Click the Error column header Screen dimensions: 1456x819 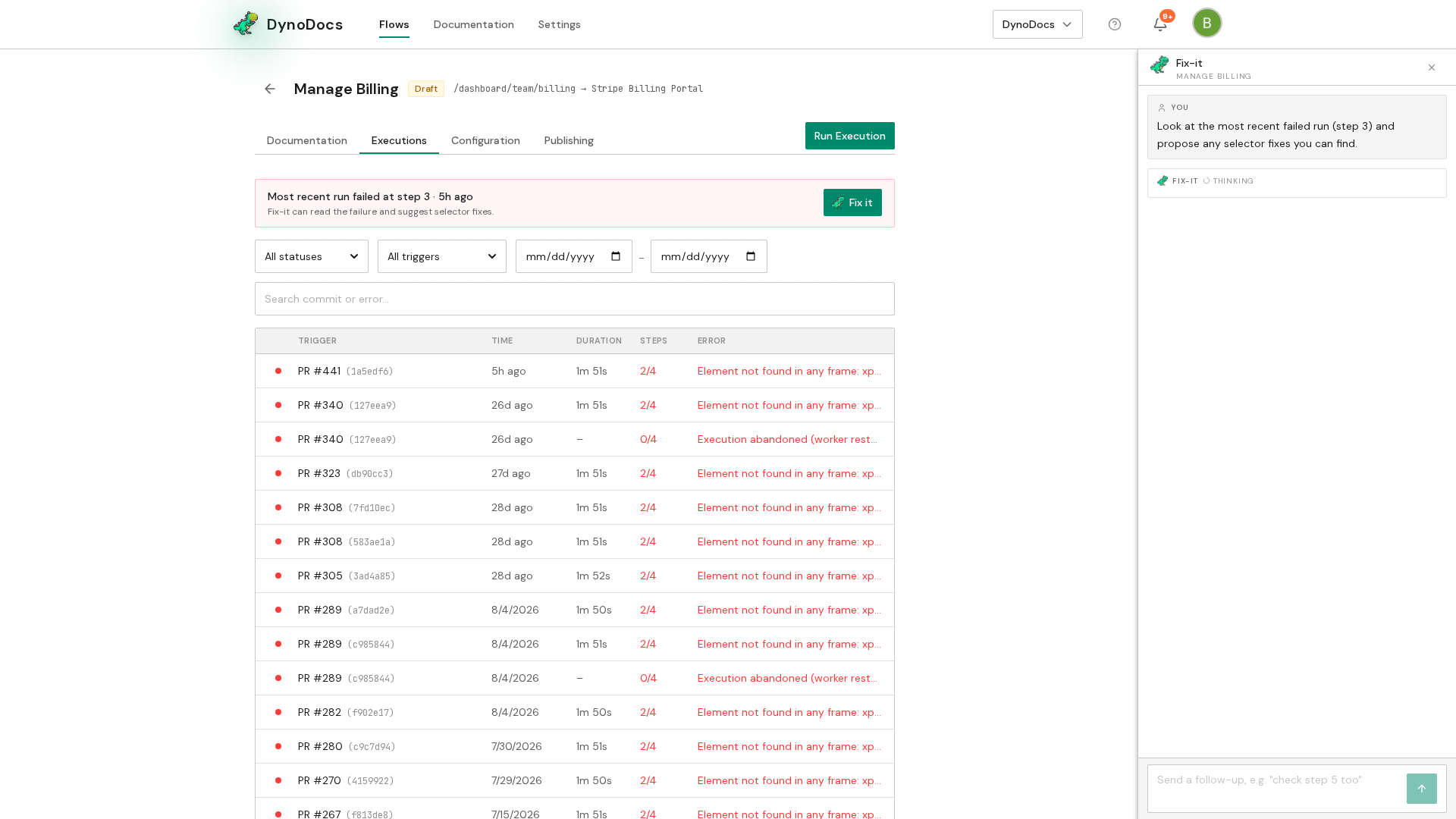point(711,340)
